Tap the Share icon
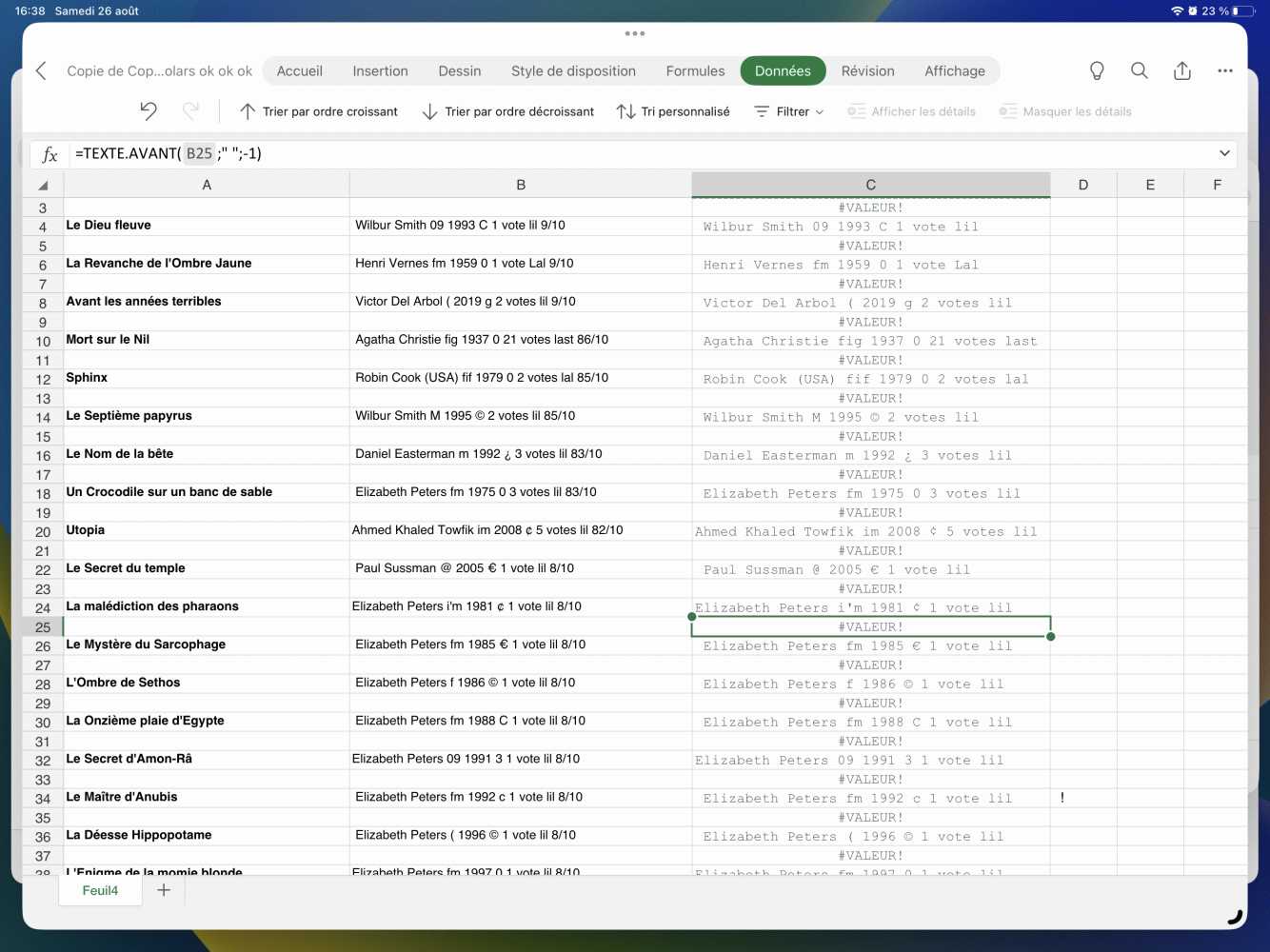This screenshot has width=1270, height=952. click(x=1181, y=71)
